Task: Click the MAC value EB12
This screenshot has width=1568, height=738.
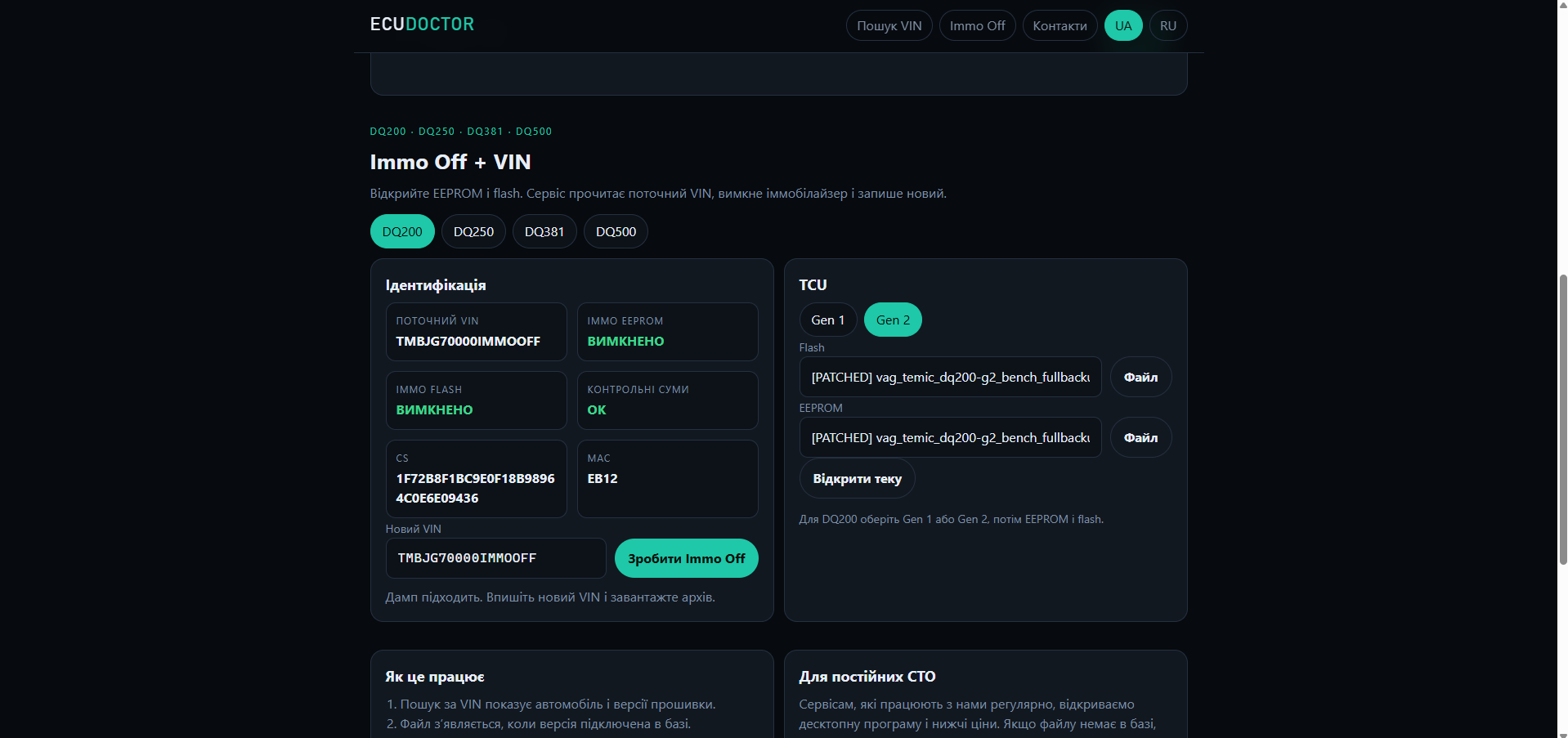Action: click(603, 478)
